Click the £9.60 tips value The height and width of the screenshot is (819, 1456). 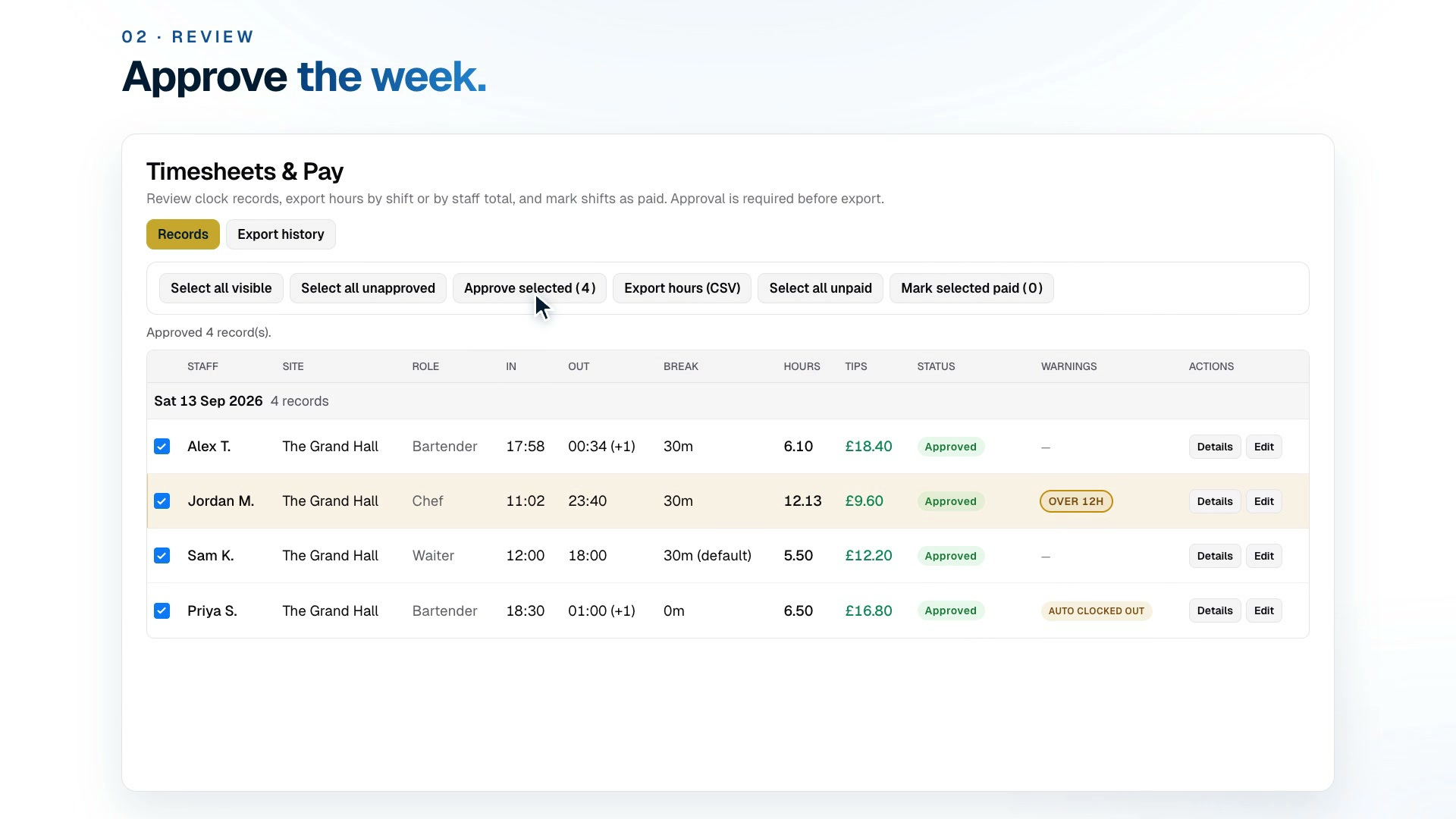[x=864, y=501]
